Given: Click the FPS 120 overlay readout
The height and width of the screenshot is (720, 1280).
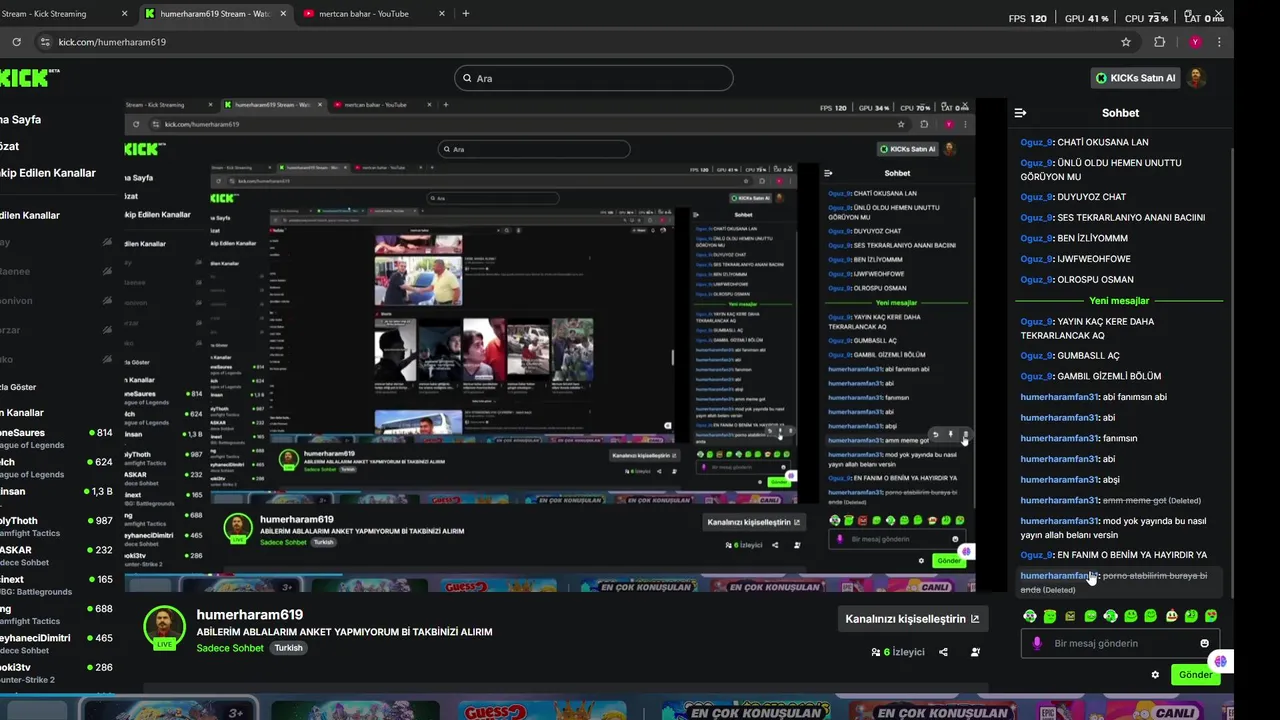Looking at the screenshot, I should pos(1027,18).
